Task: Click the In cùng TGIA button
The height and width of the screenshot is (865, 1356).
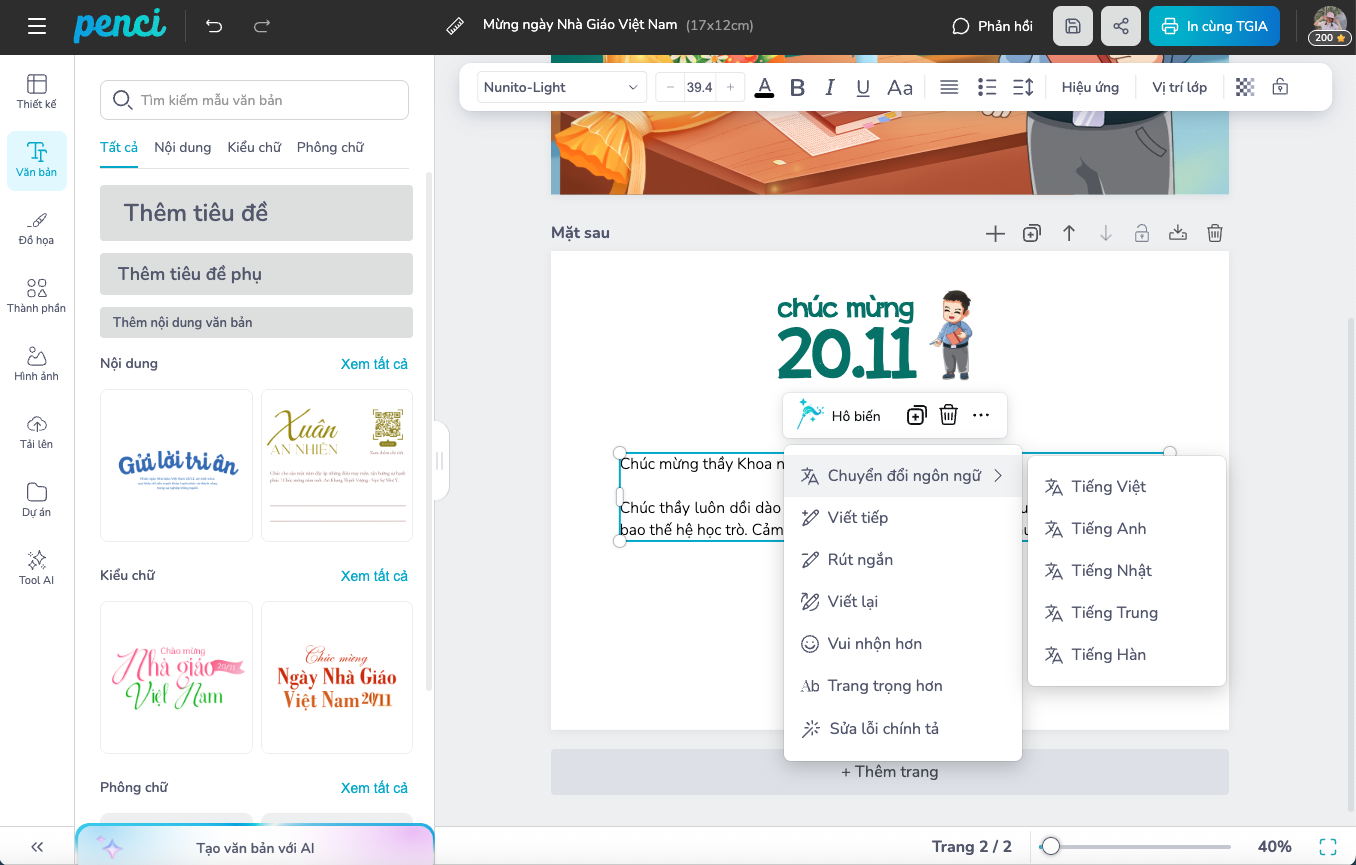Action: coord(1214,26)
